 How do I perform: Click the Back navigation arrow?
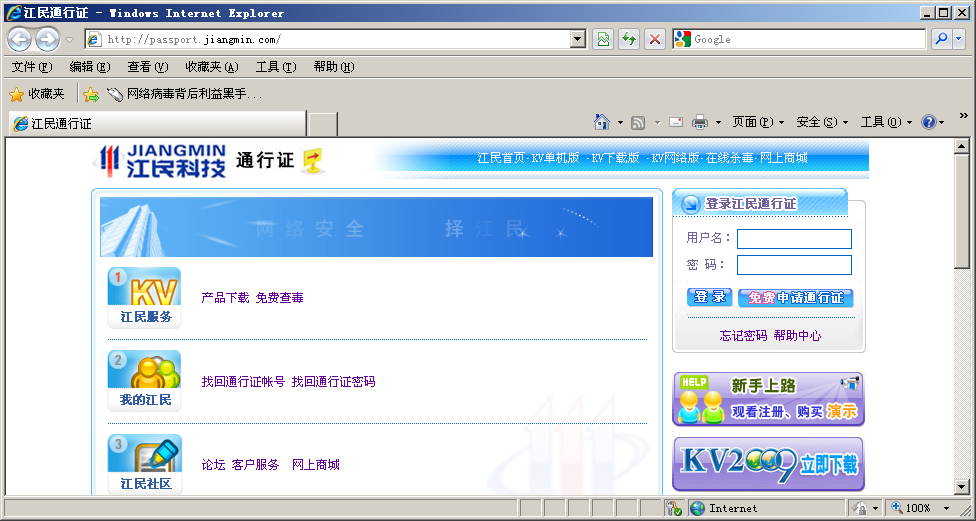(x=19, y=40)
